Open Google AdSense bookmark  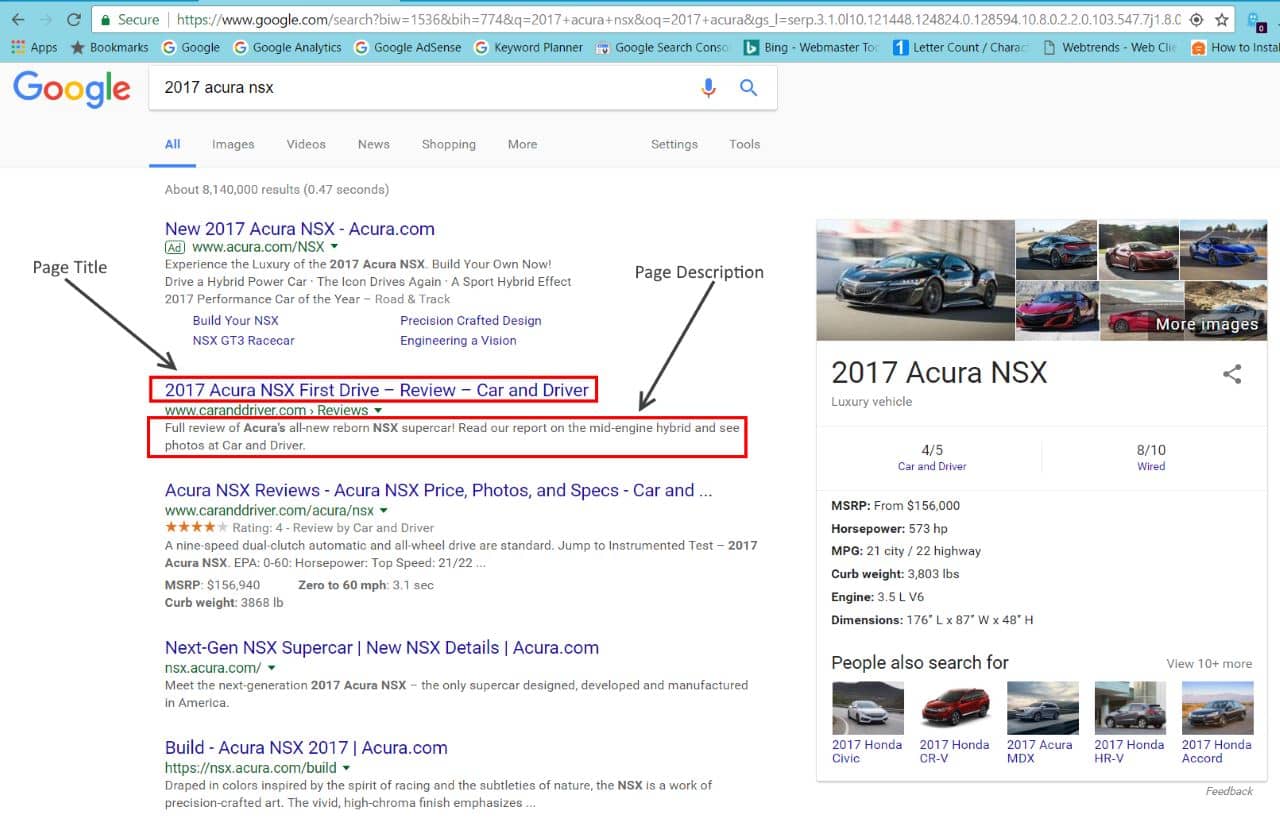click(409, 47)
